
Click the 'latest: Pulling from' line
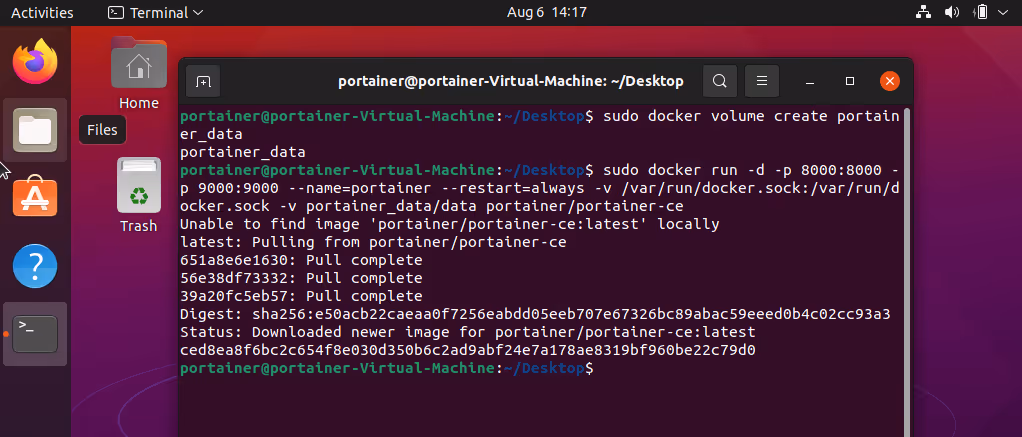tap(373, 243)
